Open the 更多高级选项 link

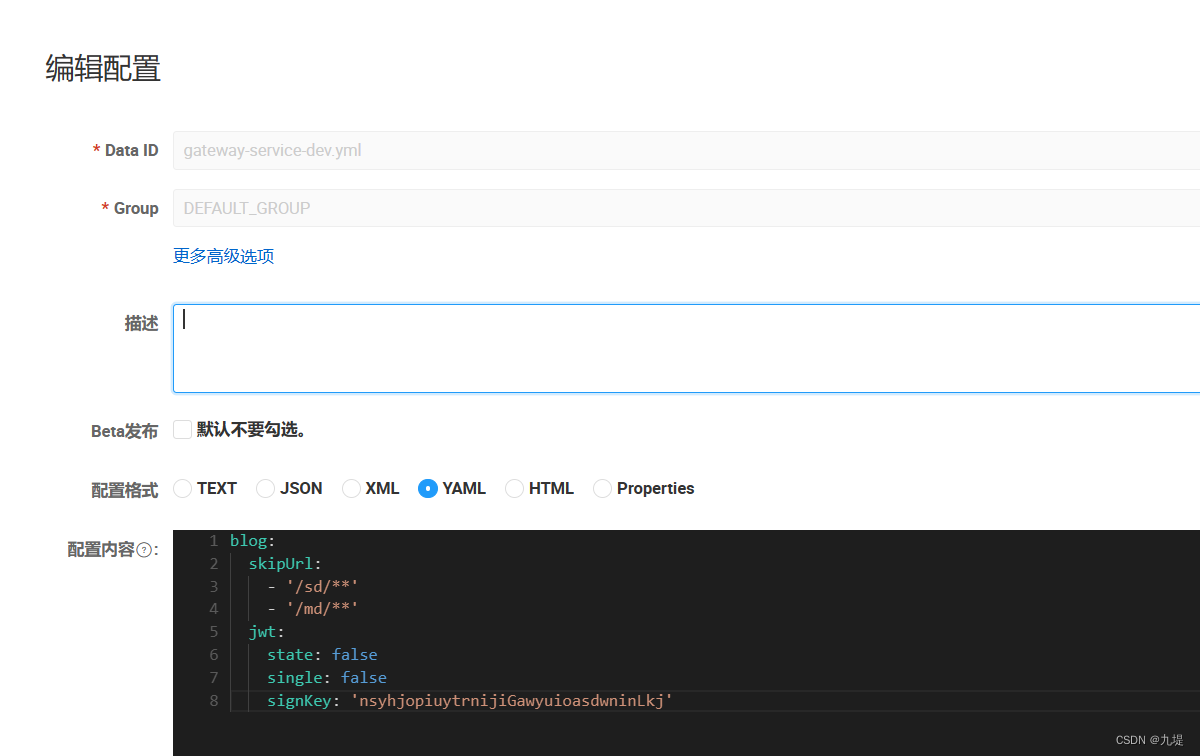point(224,256)
